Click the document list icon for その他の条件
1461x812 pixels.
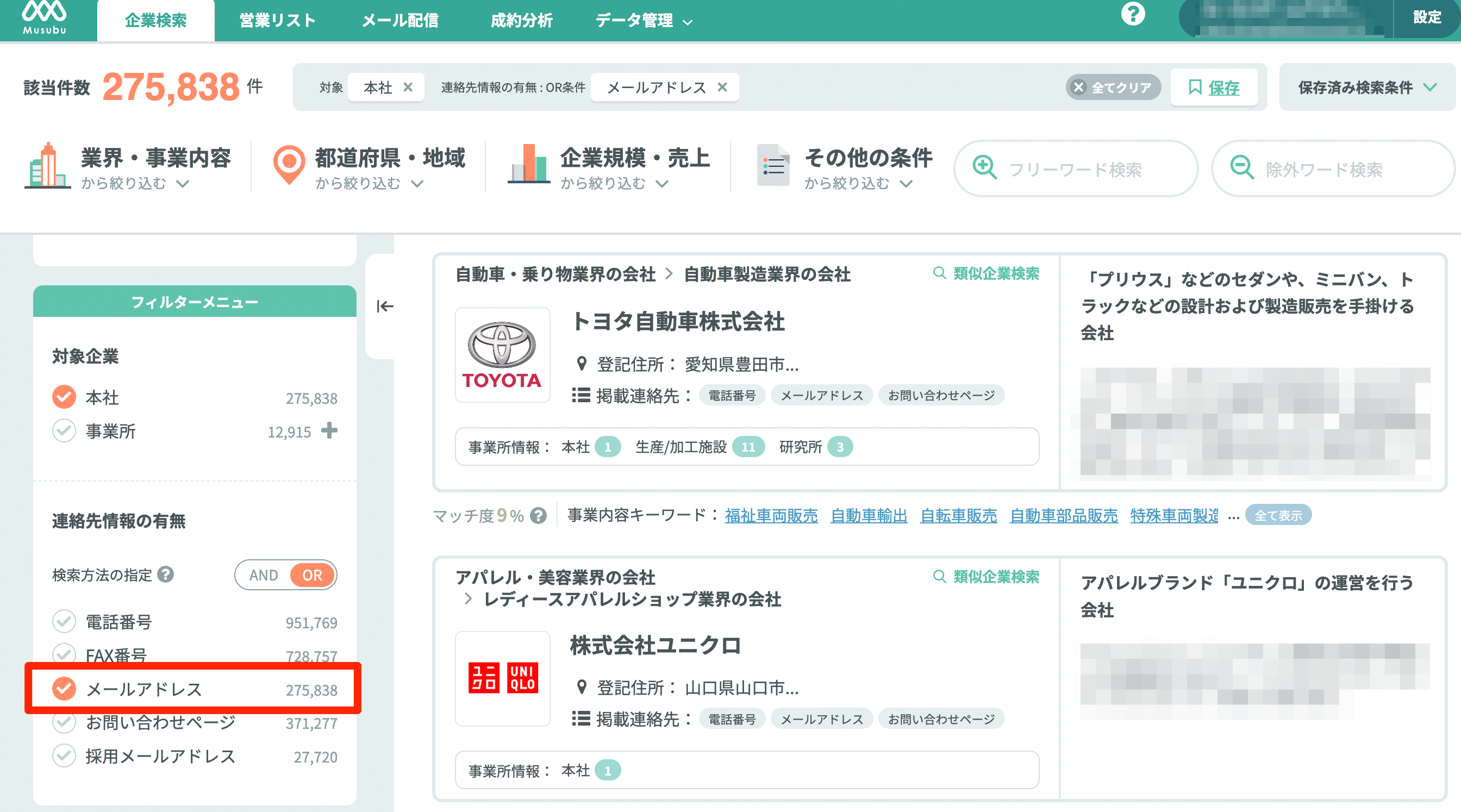(773, 165)
